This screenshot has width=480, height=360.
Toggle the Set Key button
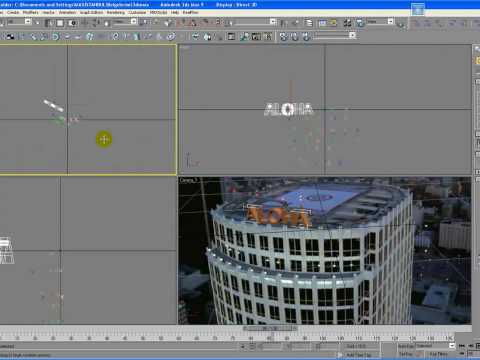click(405, 354)
